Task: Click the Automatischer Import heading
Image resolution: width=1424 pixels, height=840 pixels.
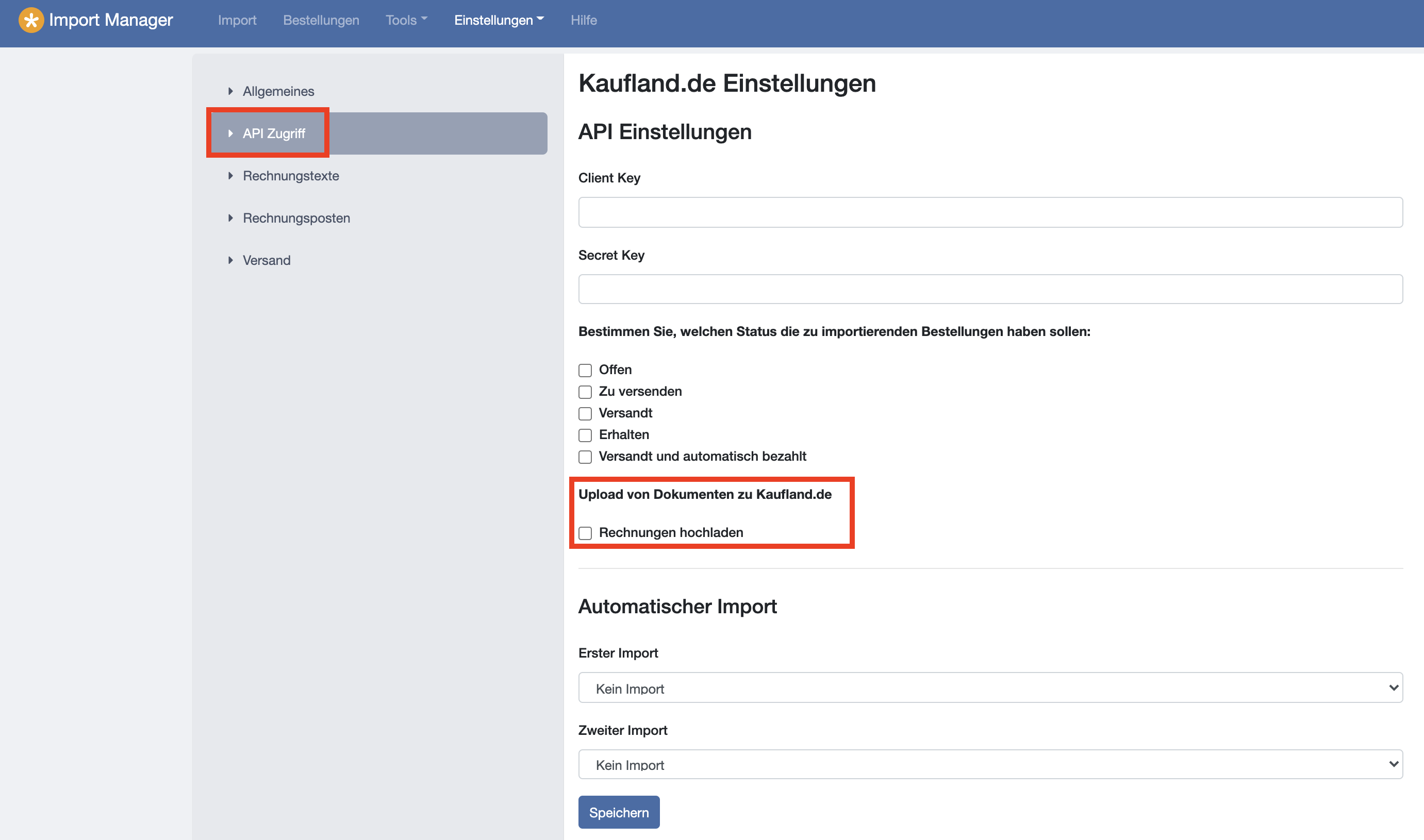Action: tap(678, 606)
